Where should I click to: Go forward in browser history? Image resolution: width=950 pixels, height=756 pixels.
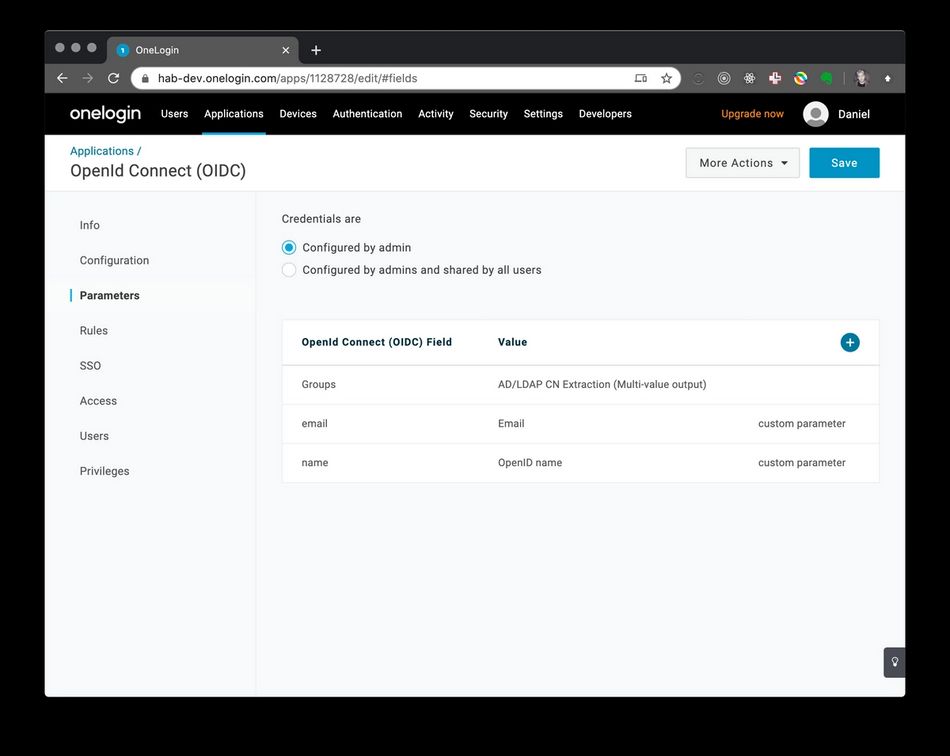(x=88, y=78)
